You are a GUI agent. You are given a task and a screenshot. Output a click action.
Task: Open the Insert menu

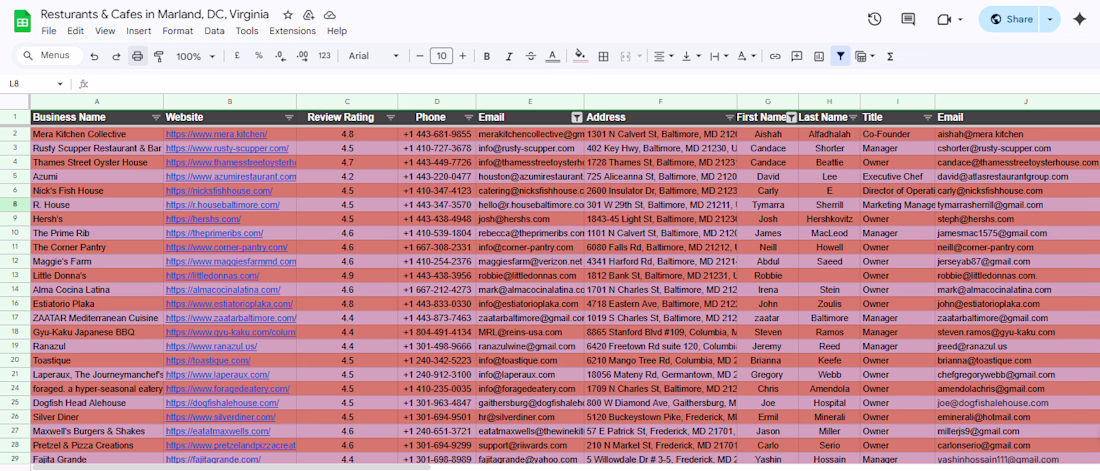click(x=138, y=31)
